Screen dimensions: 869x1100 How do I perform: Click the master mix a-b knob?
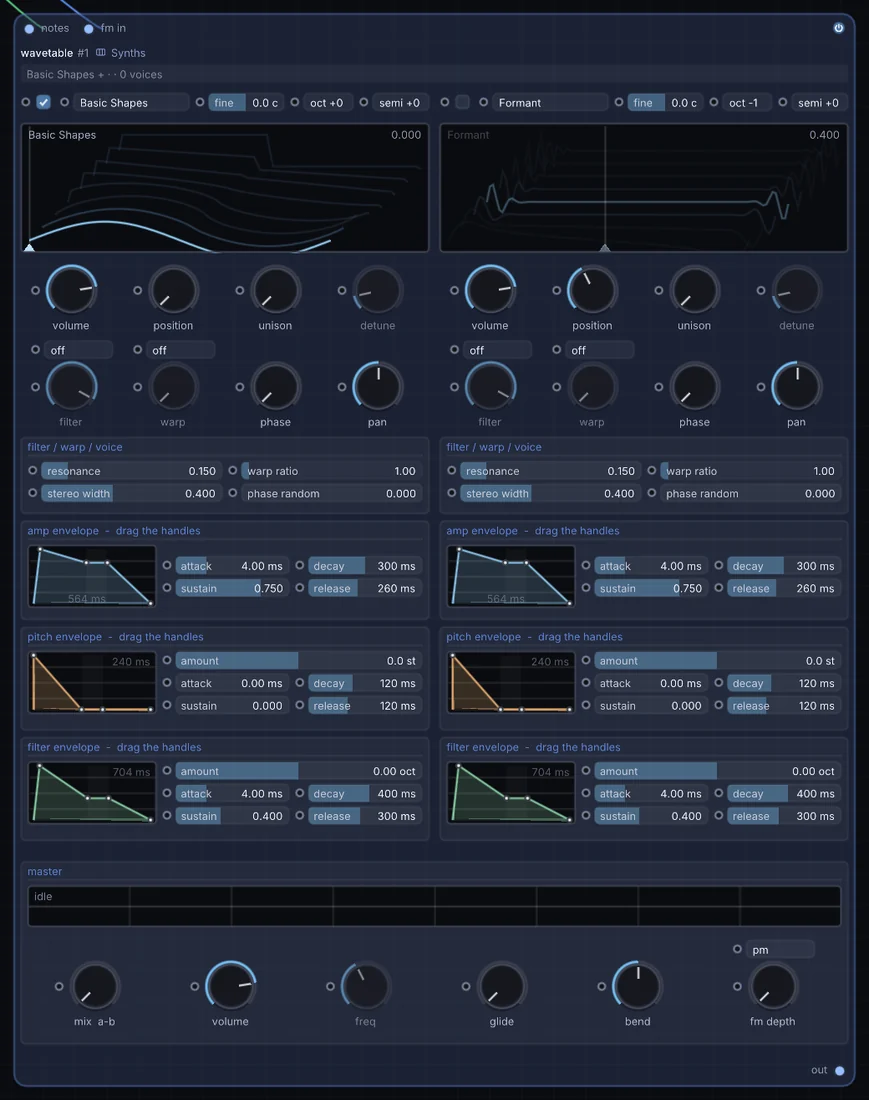point(95,986)
